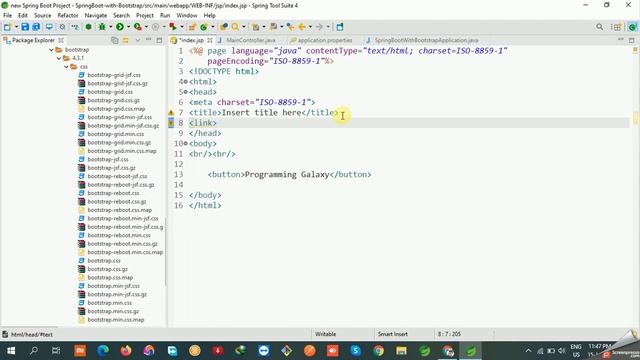Minimize the editor area
Image resolution: width=640 pixels, height=360 pixels.
pos(621,40)
